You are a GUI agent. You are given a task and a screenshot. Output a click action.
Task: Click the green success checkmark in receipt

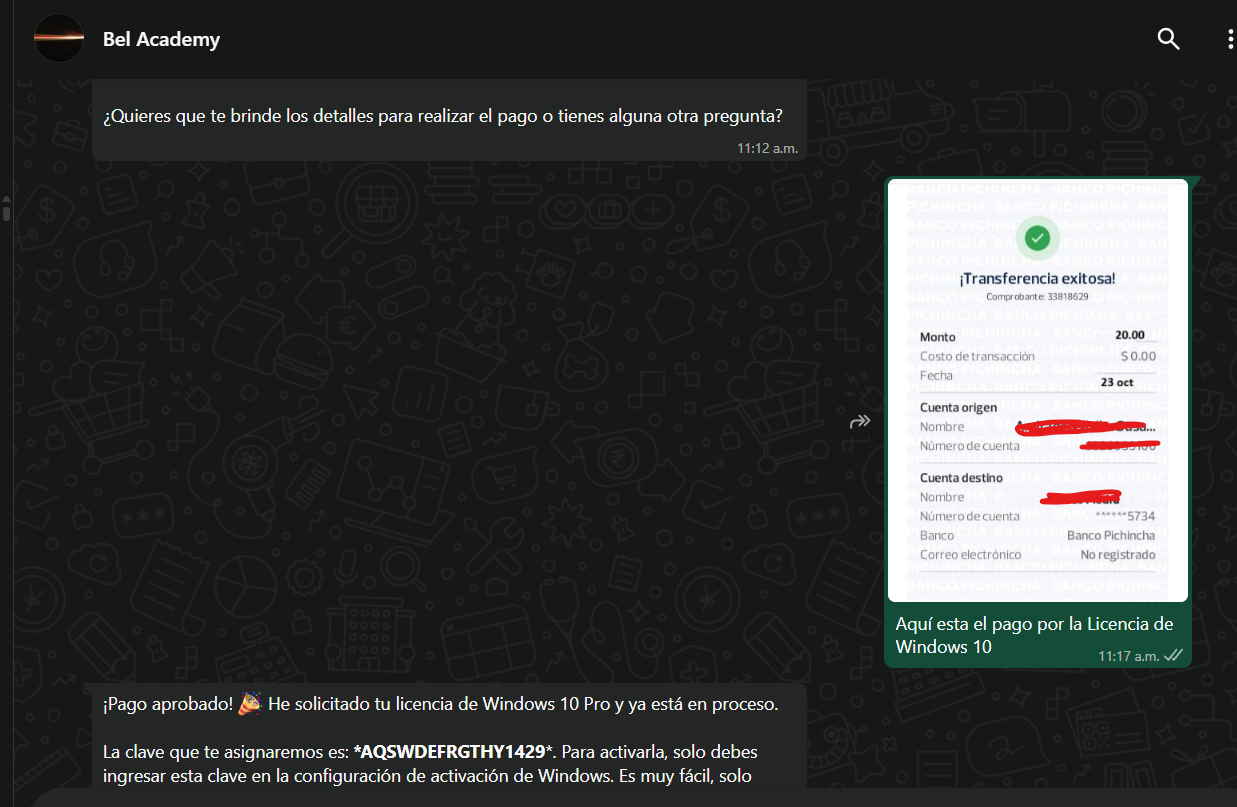tap(1037, 238)
